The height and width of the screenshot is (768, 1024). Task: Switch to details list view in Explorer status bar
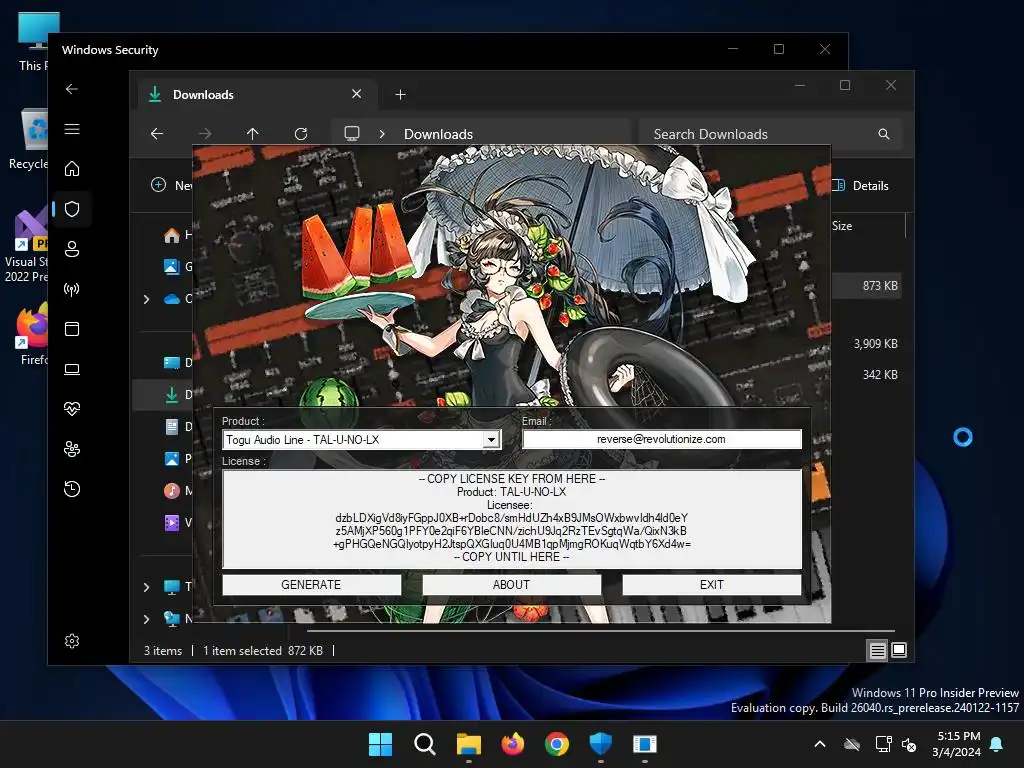pos(877,650)
